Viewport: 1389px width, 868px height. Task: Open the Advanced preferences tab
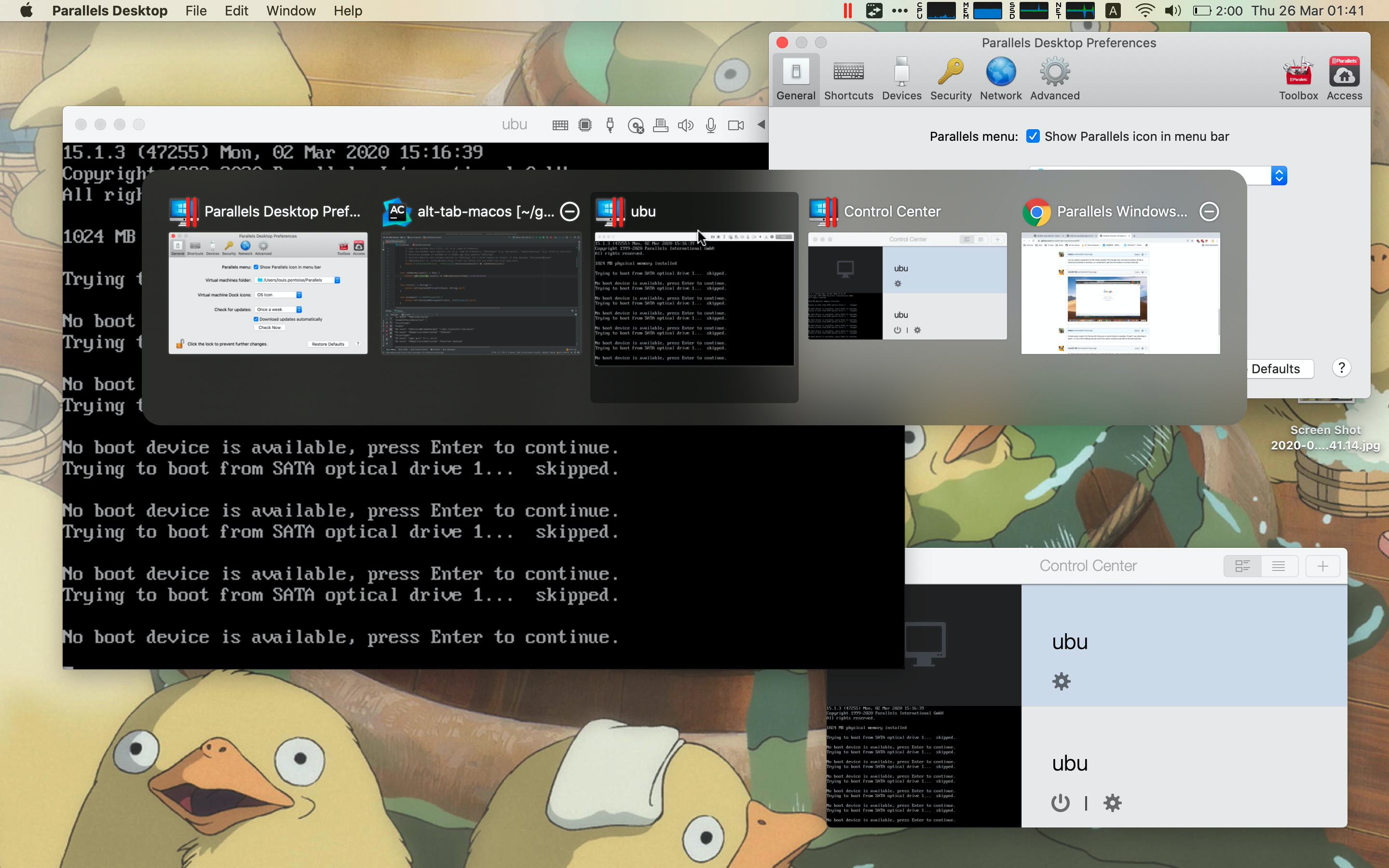[1054, 79]
